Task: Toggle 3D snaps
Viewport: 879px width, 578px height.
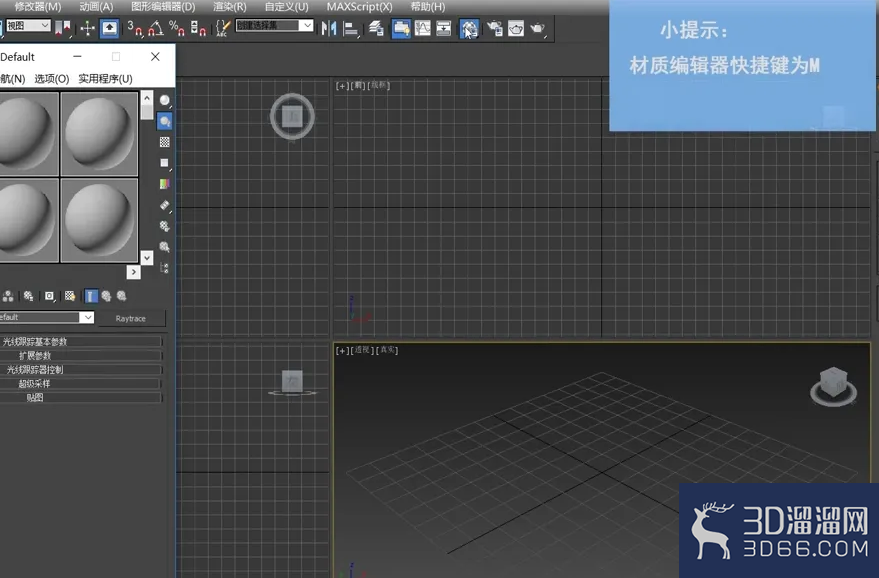Action: pos(135,28)
